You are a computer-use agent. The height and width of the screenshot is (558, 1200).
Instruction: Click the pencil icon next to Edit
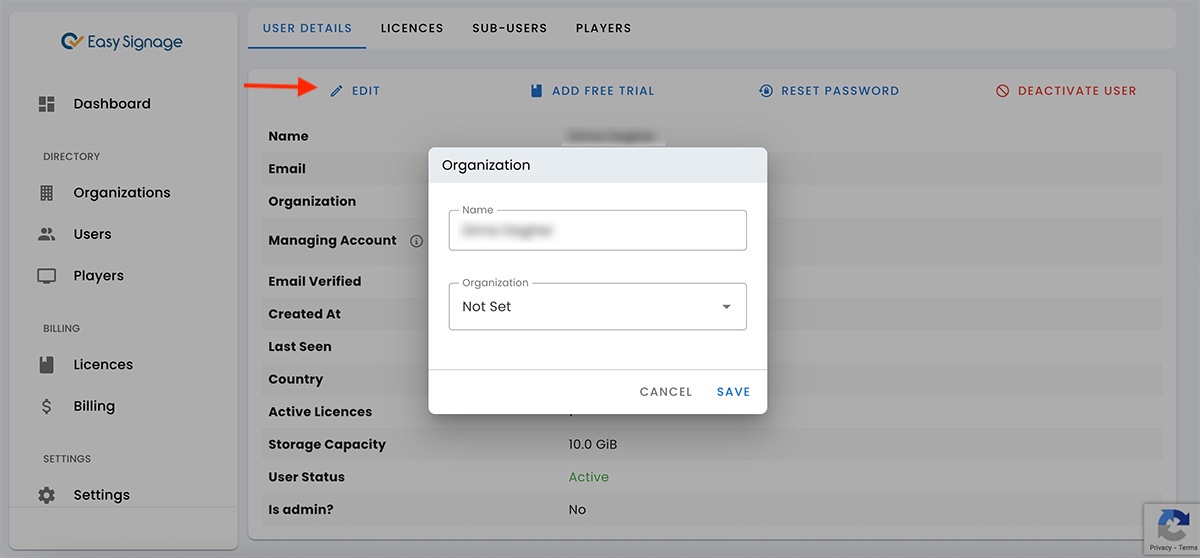pos(337,91)
